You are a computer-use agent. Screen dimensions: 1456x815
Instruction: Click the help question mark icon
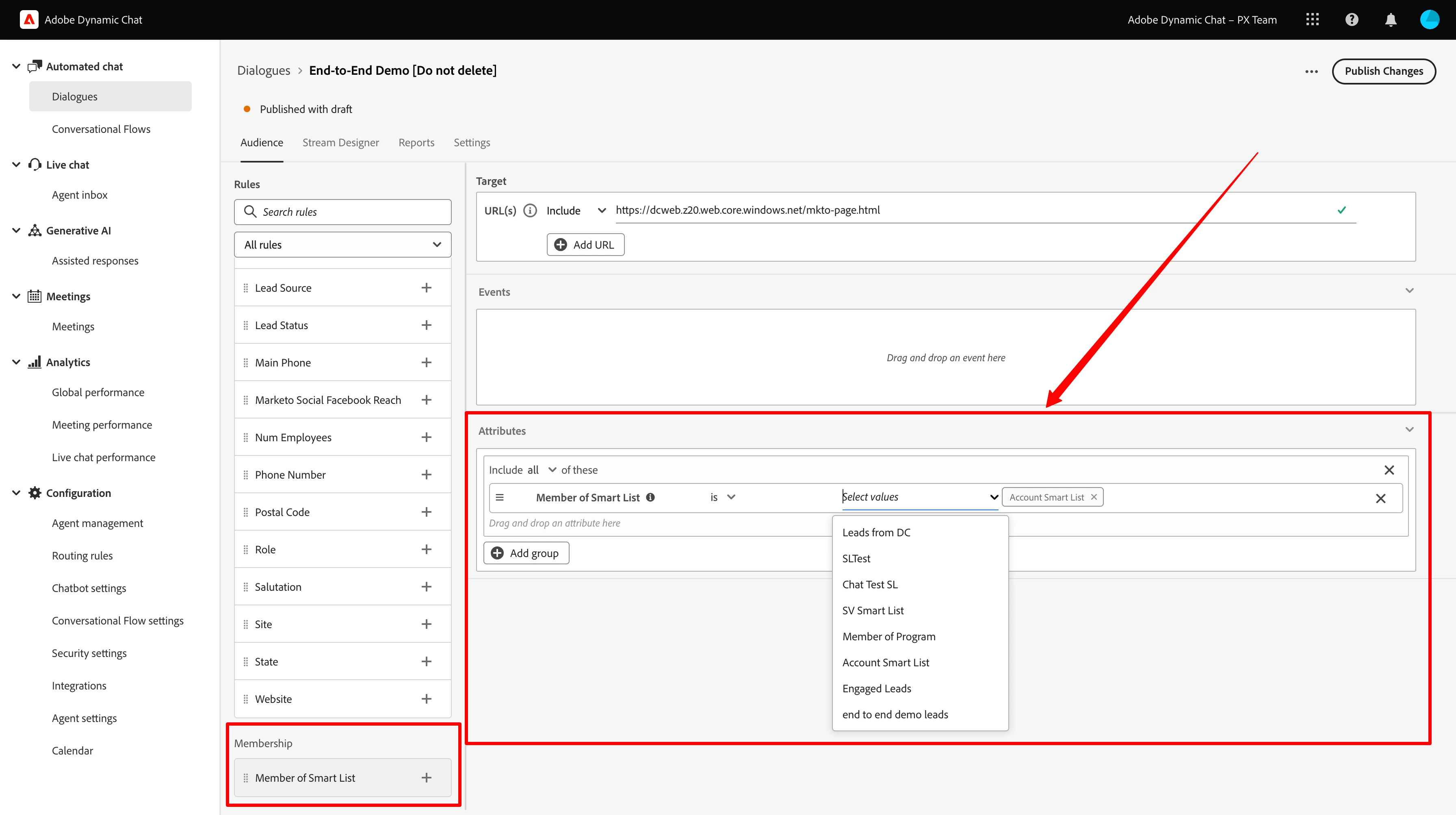[x=1352, y=20]
